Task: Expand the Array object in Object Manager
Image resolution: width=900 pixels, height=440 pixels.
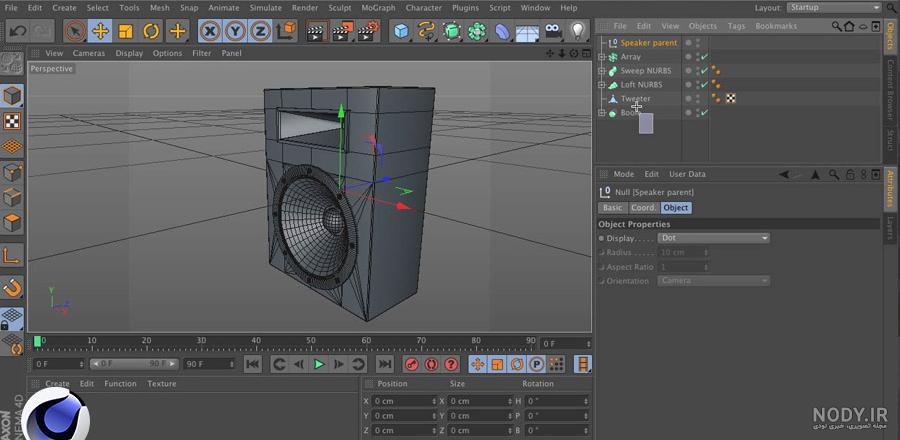Action: (x=602, y=57)
